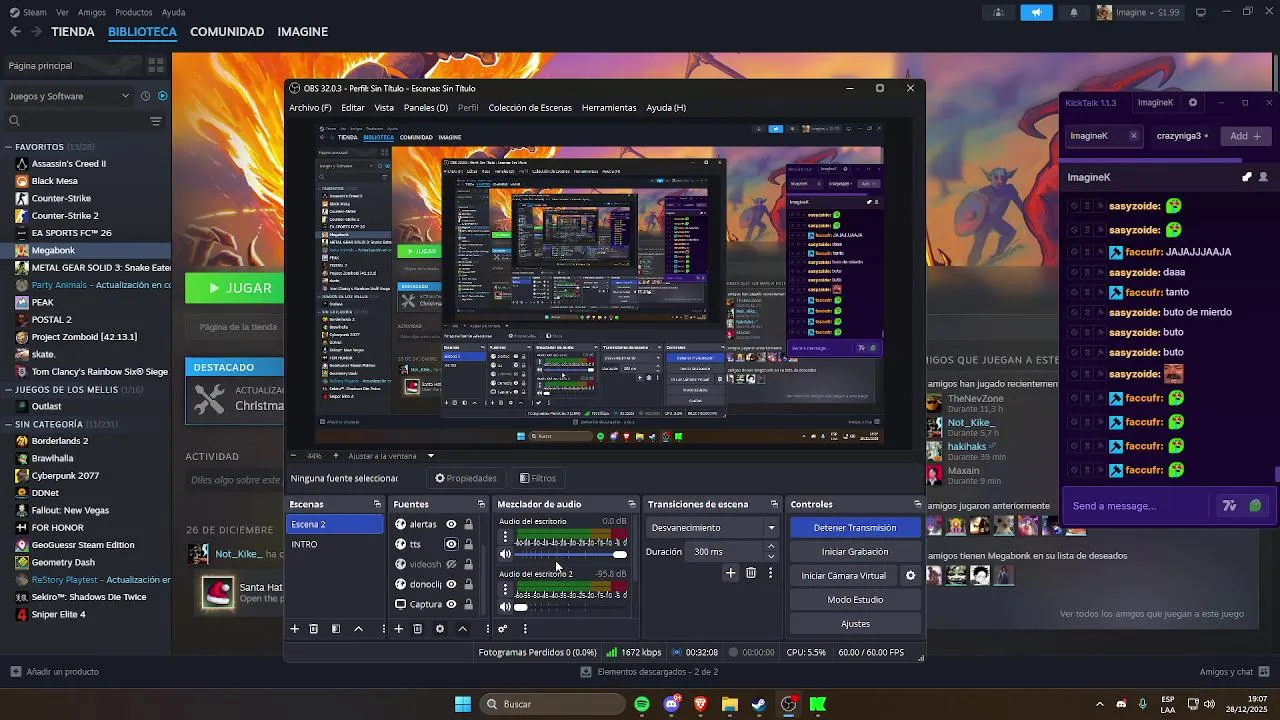Undock the Mezclador de audio panel
This screenshot has height=720, width=1280.
pyautogui.click(x=631, y=504)
